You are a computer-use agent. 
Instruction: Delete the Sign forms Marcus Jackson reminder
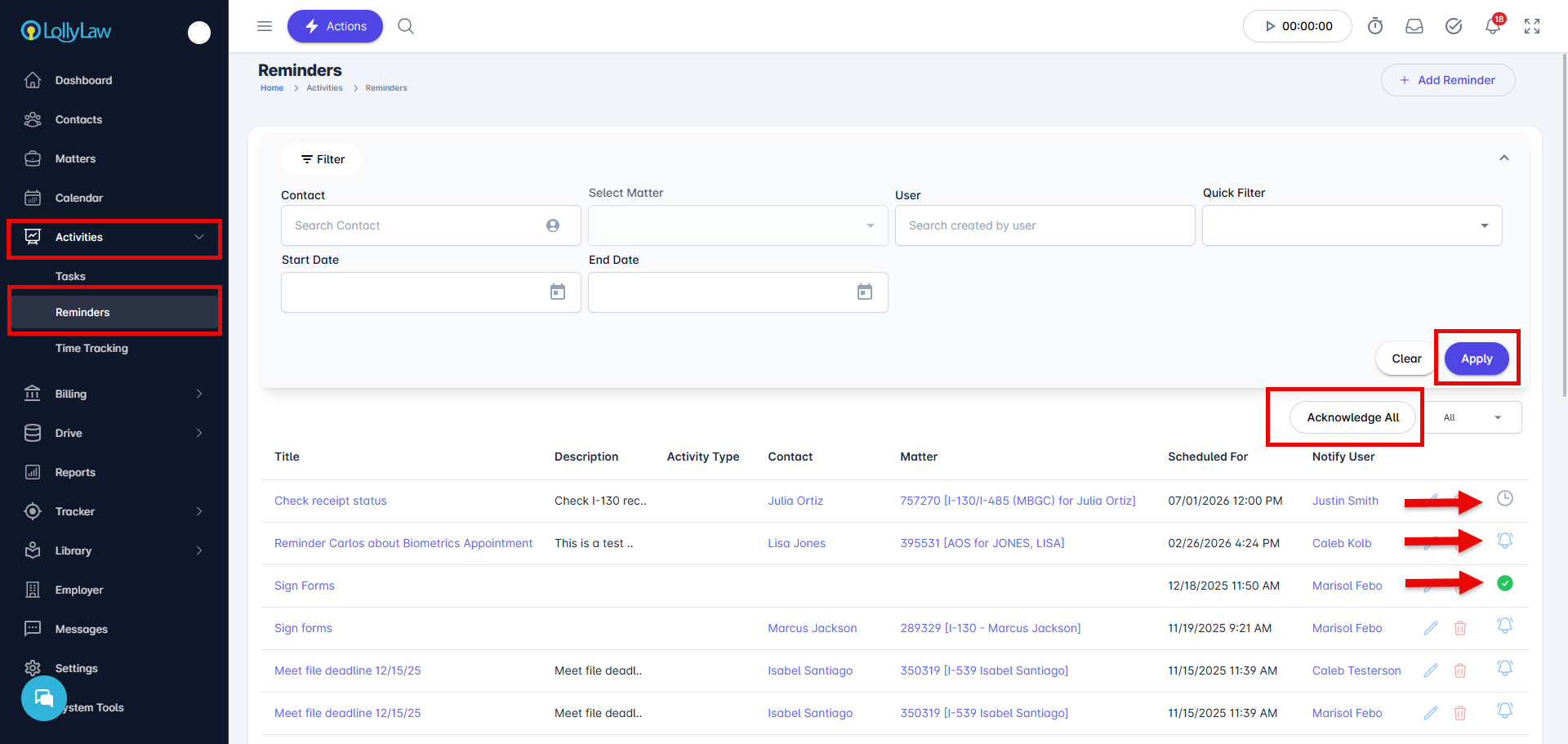tap(1460, 628)
